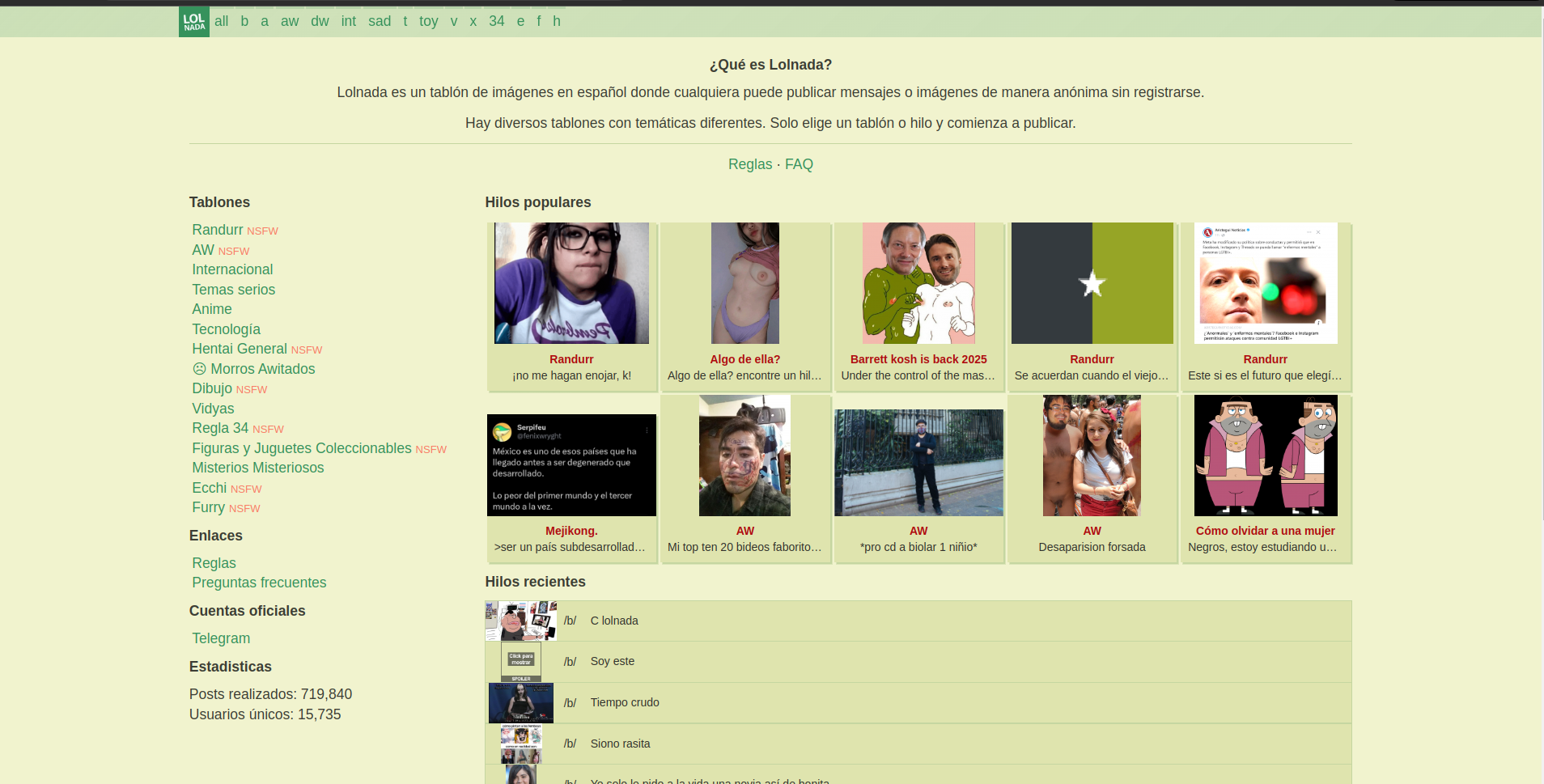Select the Vidyas board in sidebar
This screenshot has width=1544, height=784.
(213, 409)
